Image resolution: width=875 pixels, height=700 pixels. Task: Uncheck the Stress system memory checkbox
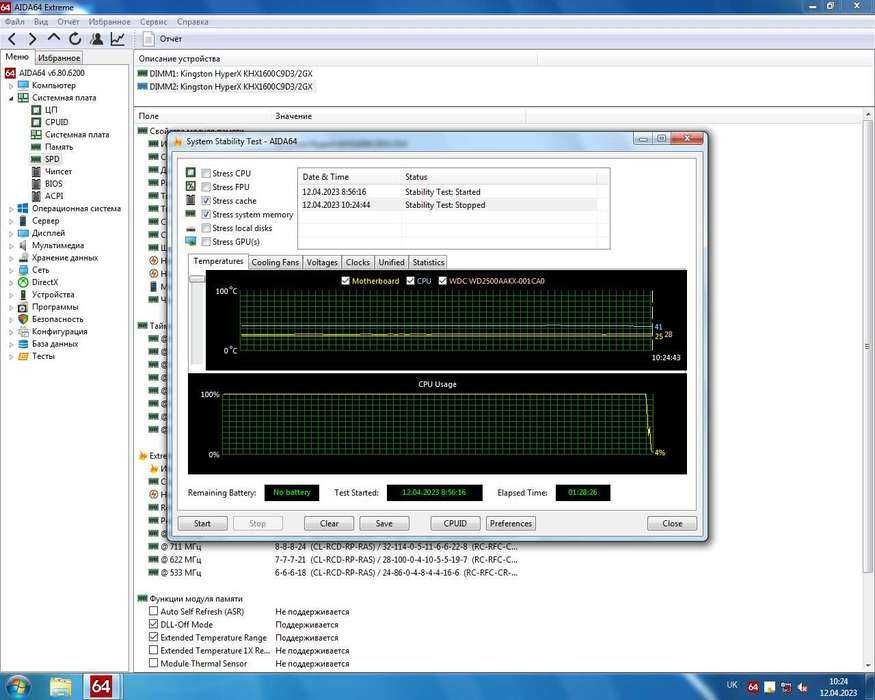coord(206,214)
